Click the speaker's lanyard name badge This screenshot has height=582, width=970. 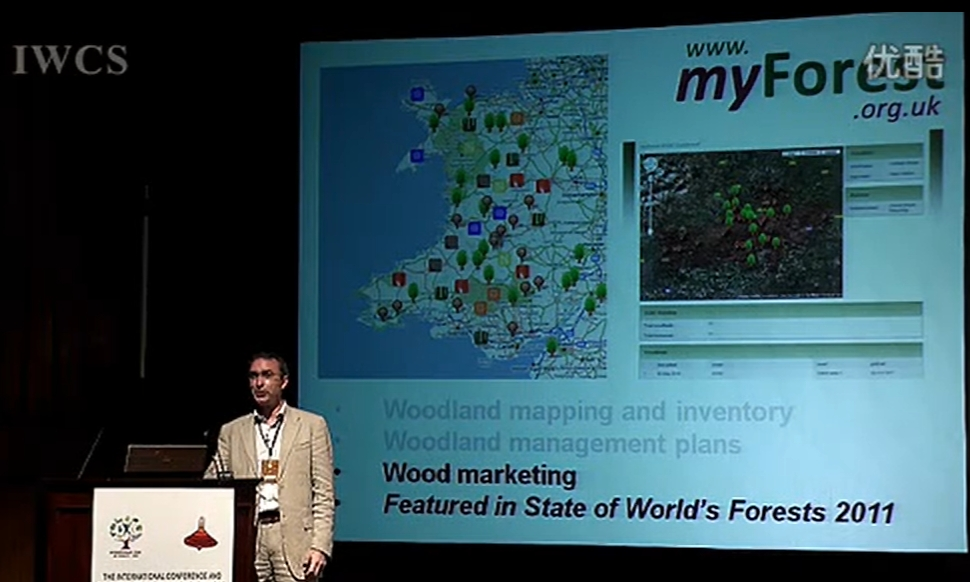270,468
